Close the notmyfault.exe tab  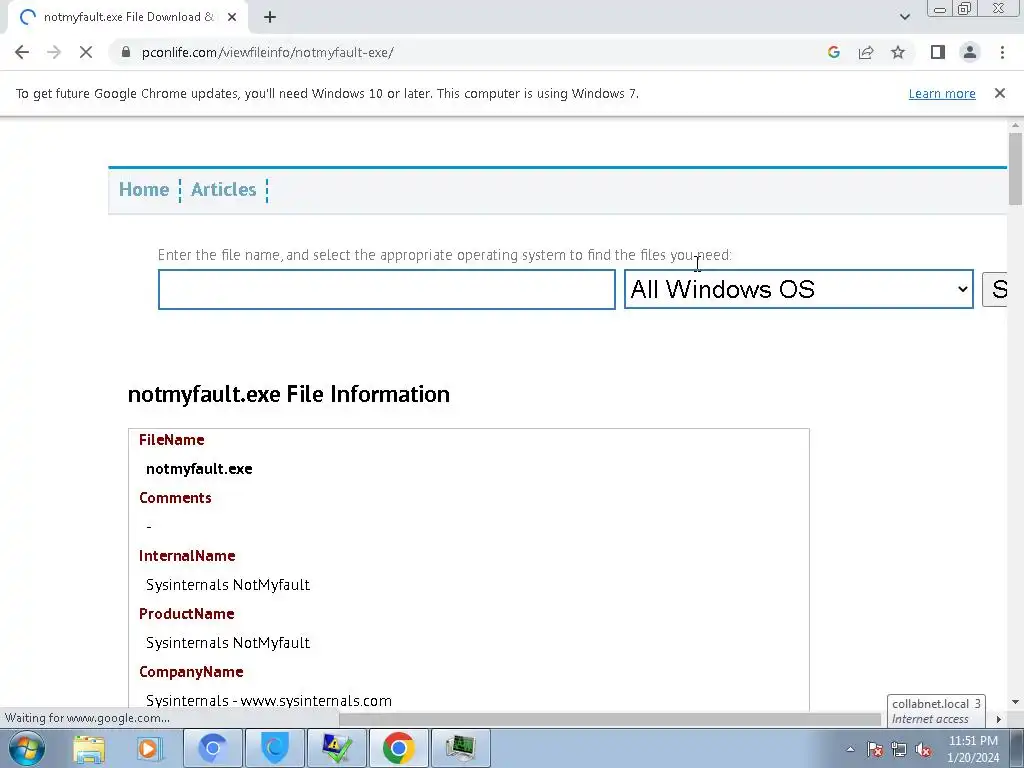tap(232, 17)
